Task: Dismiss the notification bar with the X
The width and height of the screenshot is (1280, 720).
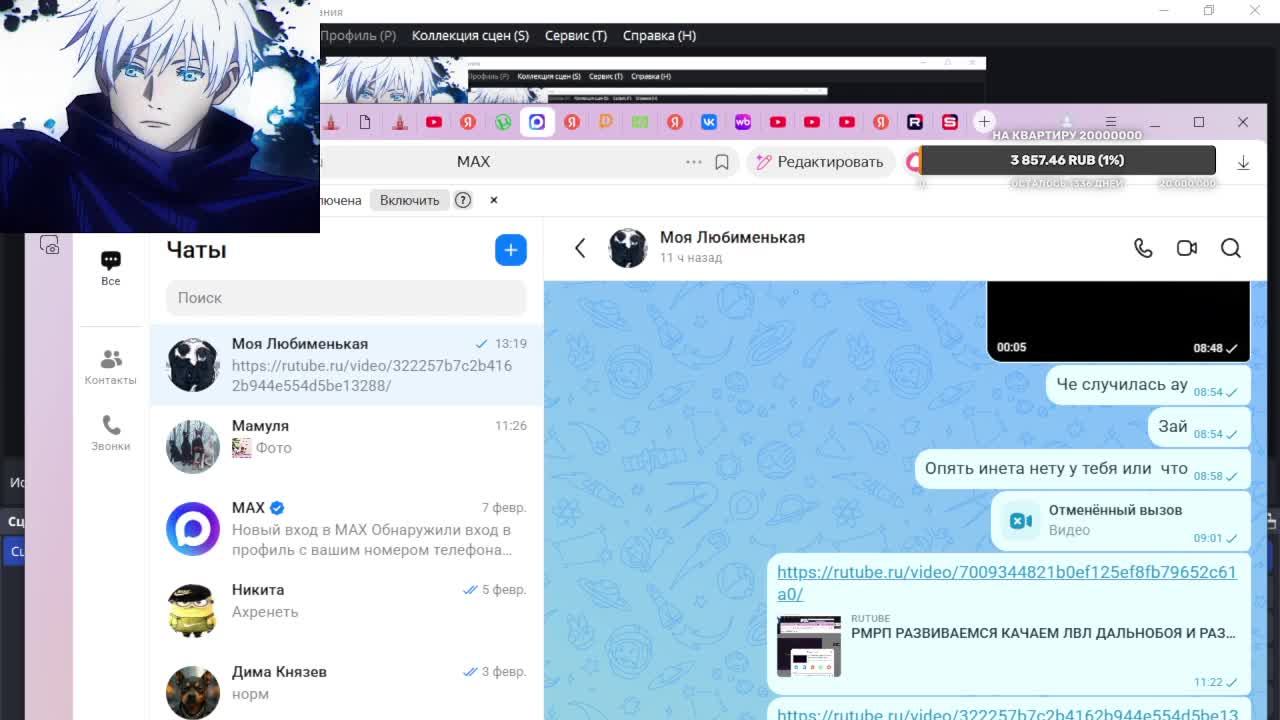Action: click(493, 200)
